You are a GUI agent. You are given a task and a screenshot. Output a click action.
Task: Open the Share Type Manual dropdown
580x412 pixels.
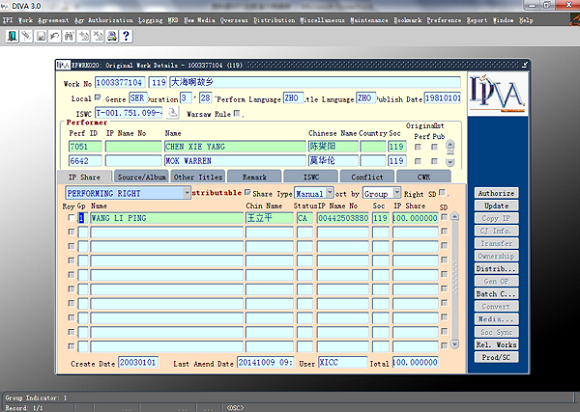[x=329, y=193]
